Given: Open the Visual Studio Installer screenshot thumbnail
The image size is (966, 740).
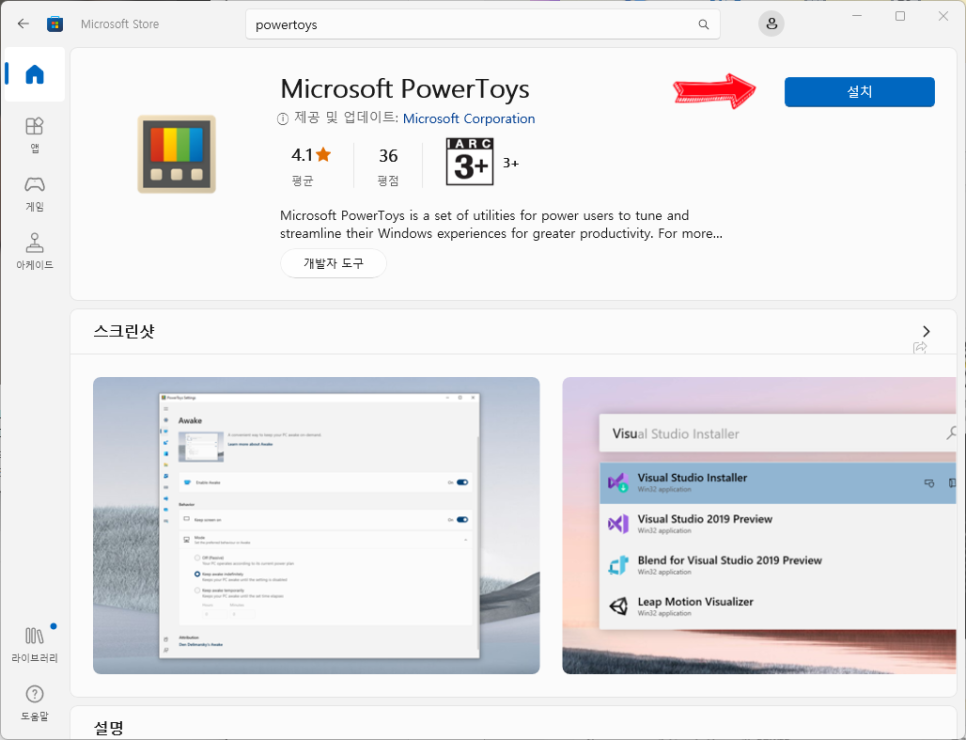Looking at the screenshot, I should (x=759, y=526).
